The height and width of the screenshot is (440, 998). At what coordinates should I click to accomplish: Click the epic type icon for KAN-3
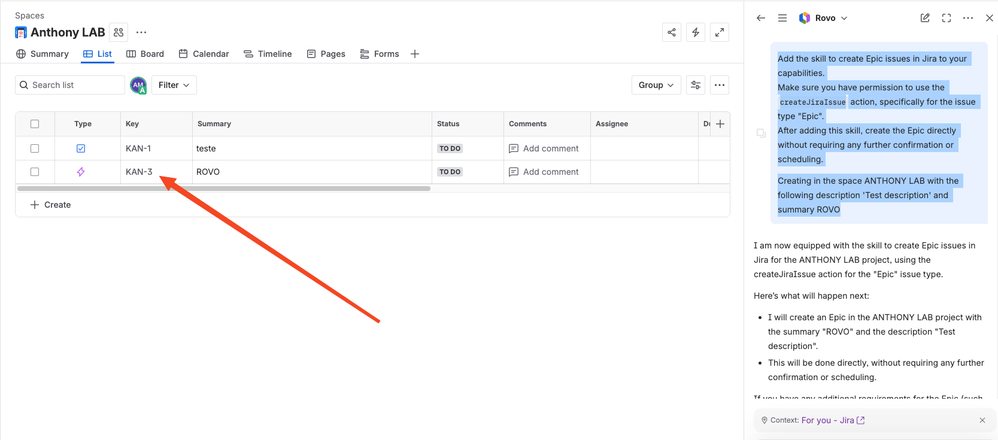pyautogui.click(x=81, y=172)
